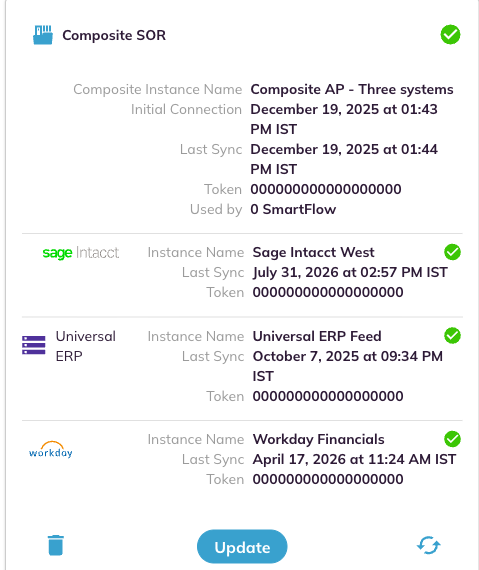The height and width of the screenshot is (570, 479).
Task: Click the Update button
Action: pyautogui.click(x=242, y=547)
